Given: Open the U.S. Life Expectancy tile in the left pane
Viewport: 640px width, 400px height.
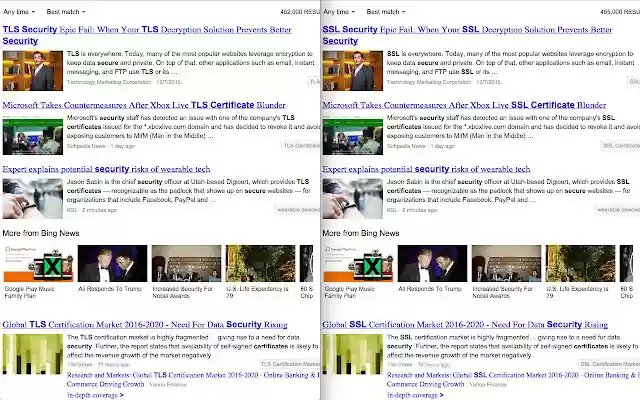Looking at the screenshot, I should point(260,272).
